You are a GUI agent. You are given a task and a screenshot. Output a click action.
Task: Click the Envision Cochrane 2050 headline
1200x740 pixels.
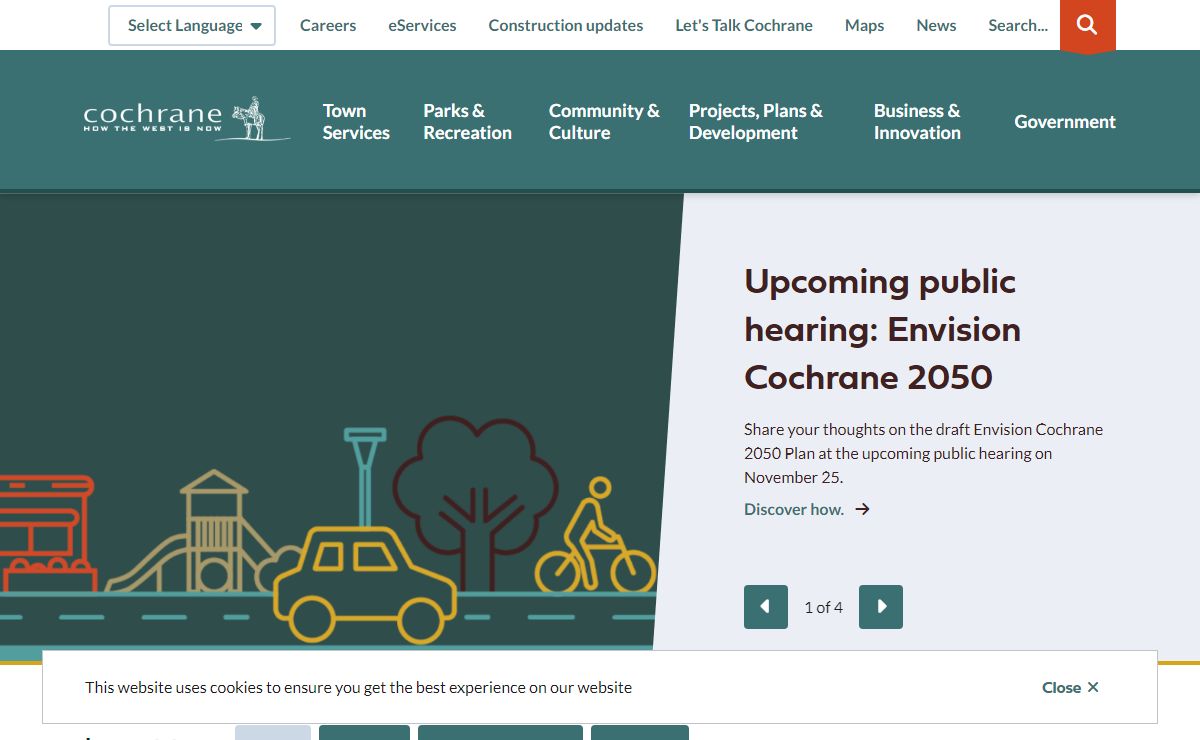[x=882, y=329]
